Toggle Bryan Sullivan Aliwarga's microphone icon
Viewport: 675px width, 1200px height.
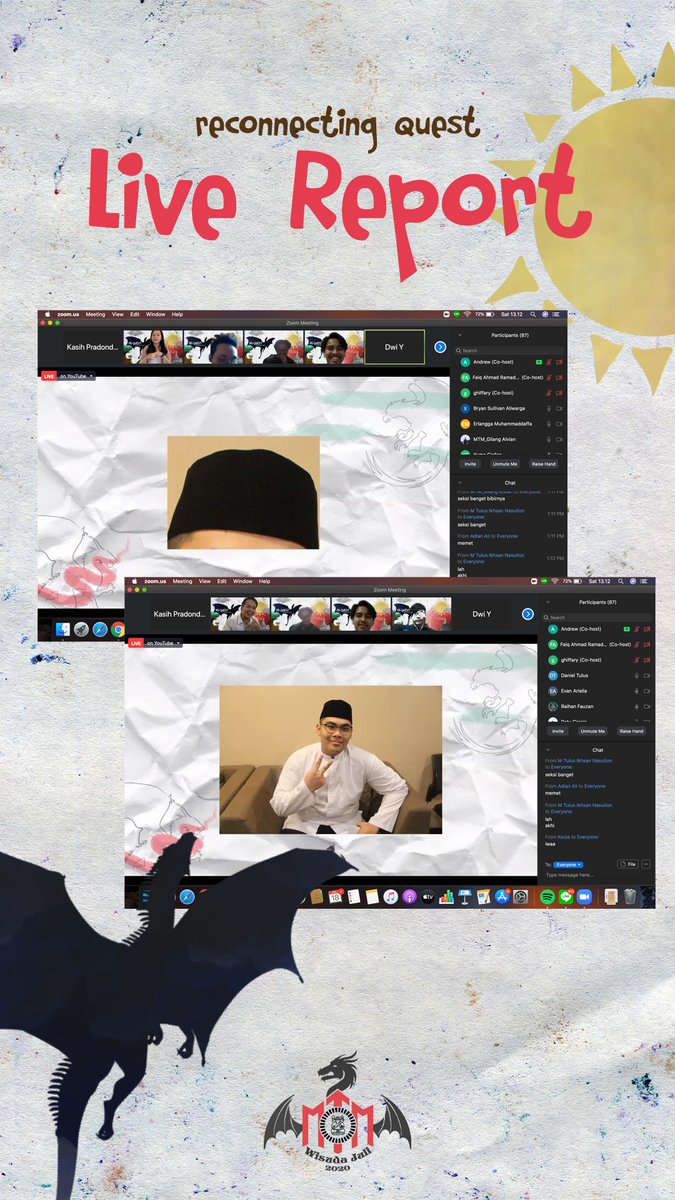[549, 409]
